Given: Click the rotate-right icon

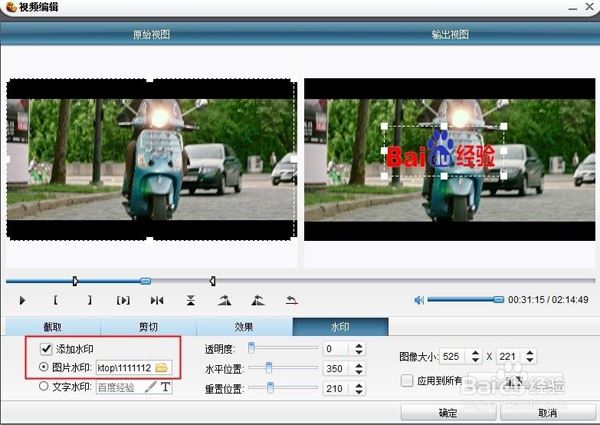Looking at the screenshot, I should coord(224,300).
